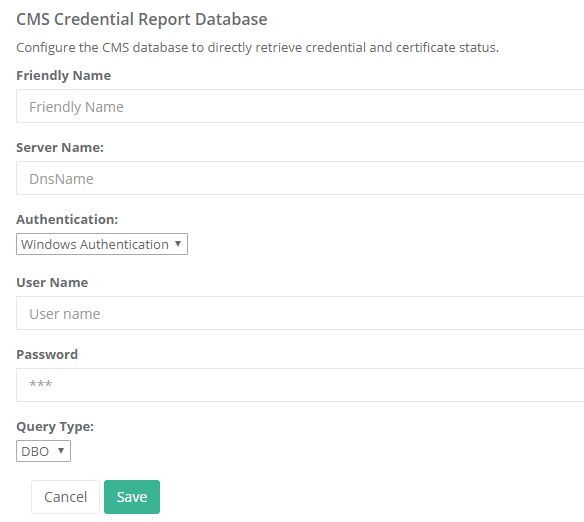
Task: Click the arrow on the Authentication selector
Action: click(178, 244)
